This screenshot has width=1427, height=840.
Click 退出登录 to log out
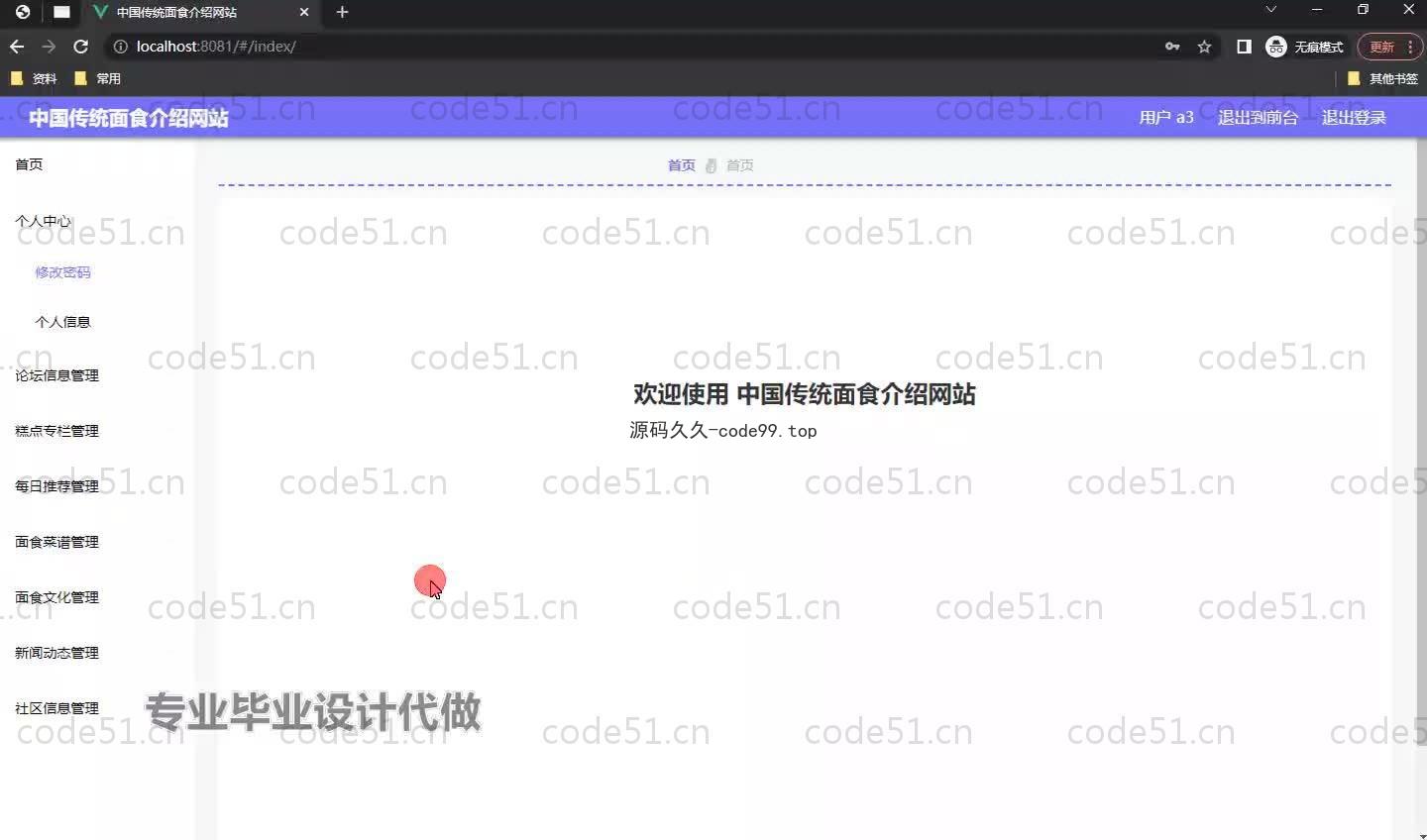(1354, 117)
